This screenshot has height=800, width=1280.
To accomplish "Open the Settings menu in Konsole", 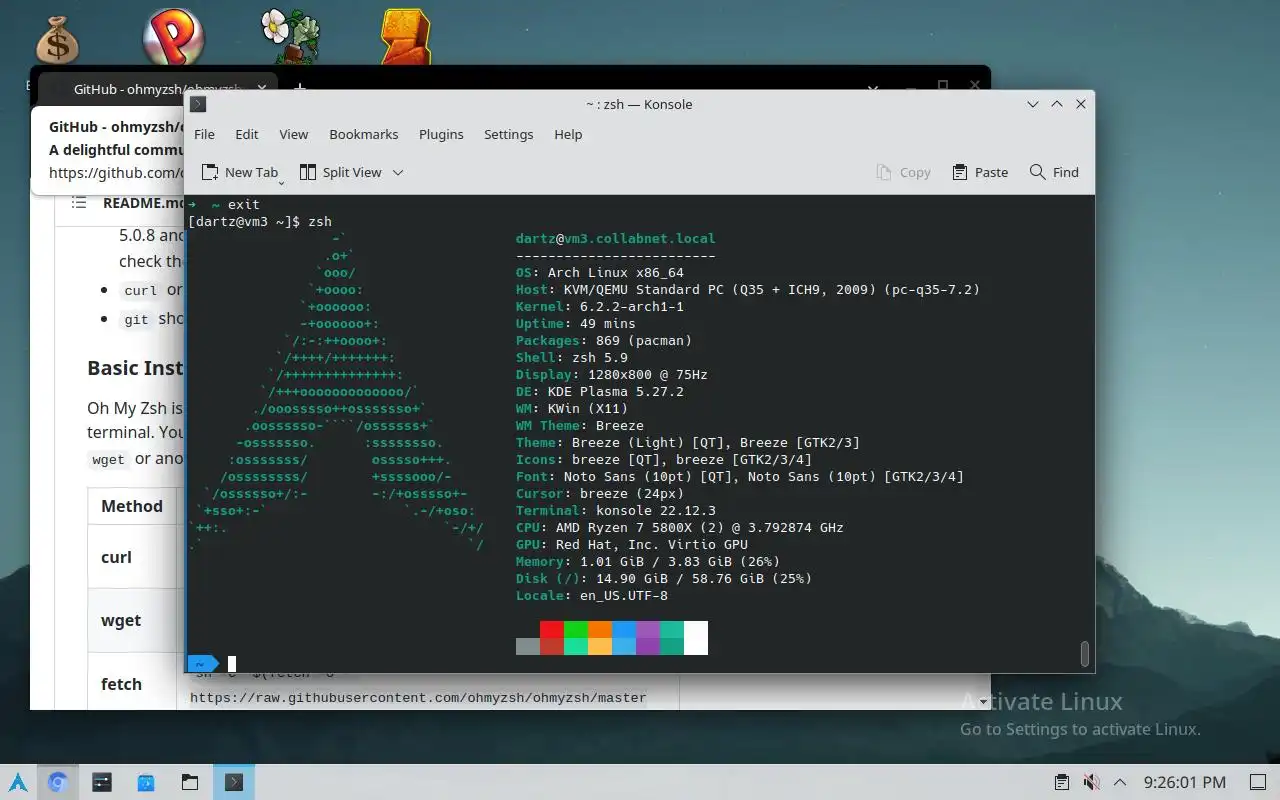I will tap(508, 134).
